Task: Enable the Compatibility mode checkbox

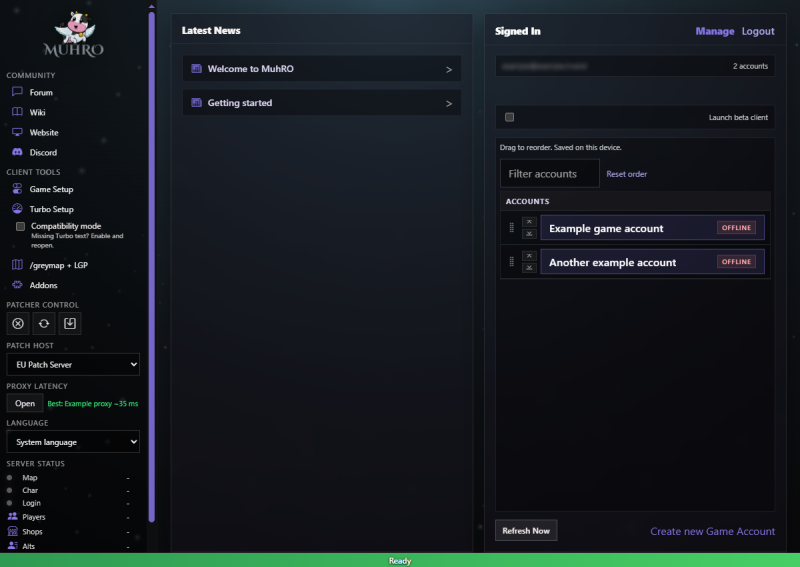Action: pyautogui.click(x=20, y=226)
